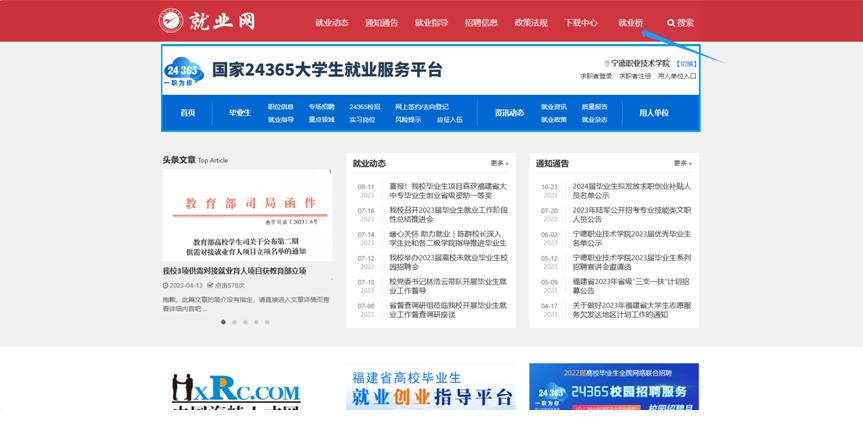Open the 用人单位入口 link

[677, 76]
